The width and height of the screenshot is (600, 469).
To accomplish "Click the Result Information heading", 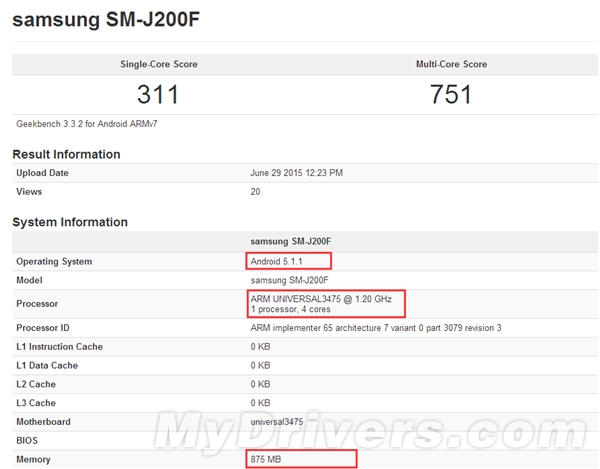I will point(66,154).
